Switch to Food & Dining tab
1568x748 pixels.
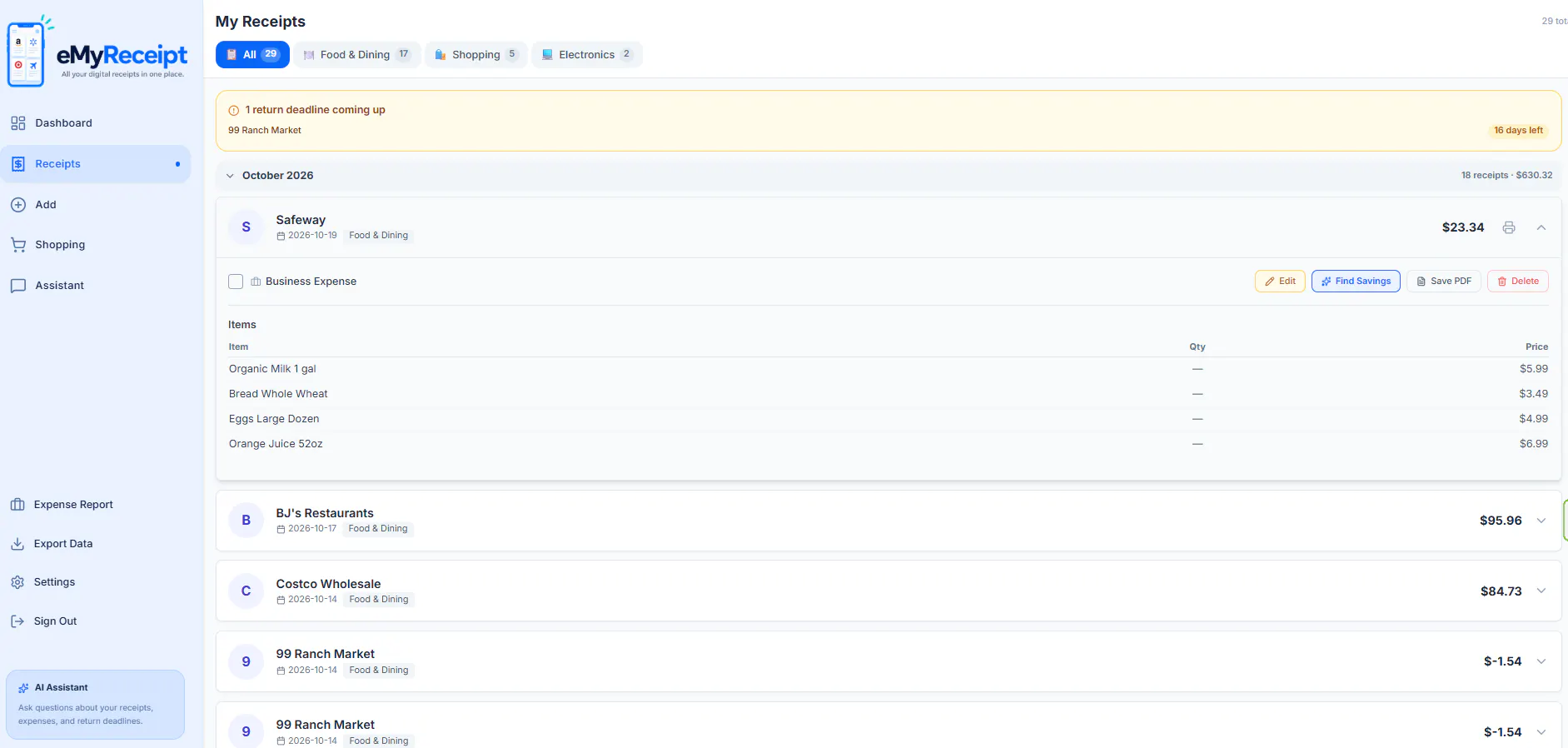[x=356, y=55]
